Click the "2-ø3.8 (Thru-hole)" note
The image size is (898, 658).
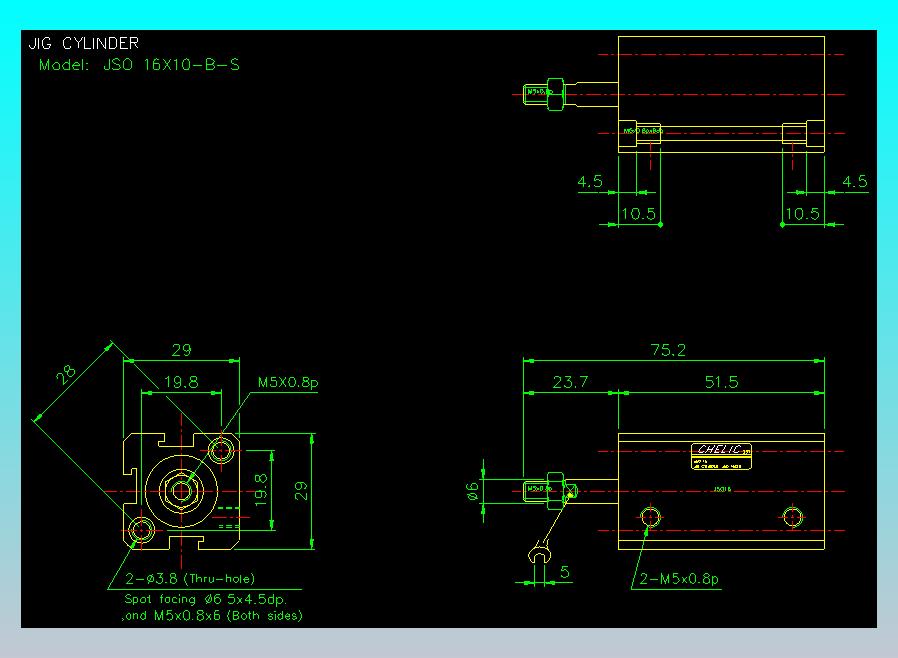coord(190,579)
